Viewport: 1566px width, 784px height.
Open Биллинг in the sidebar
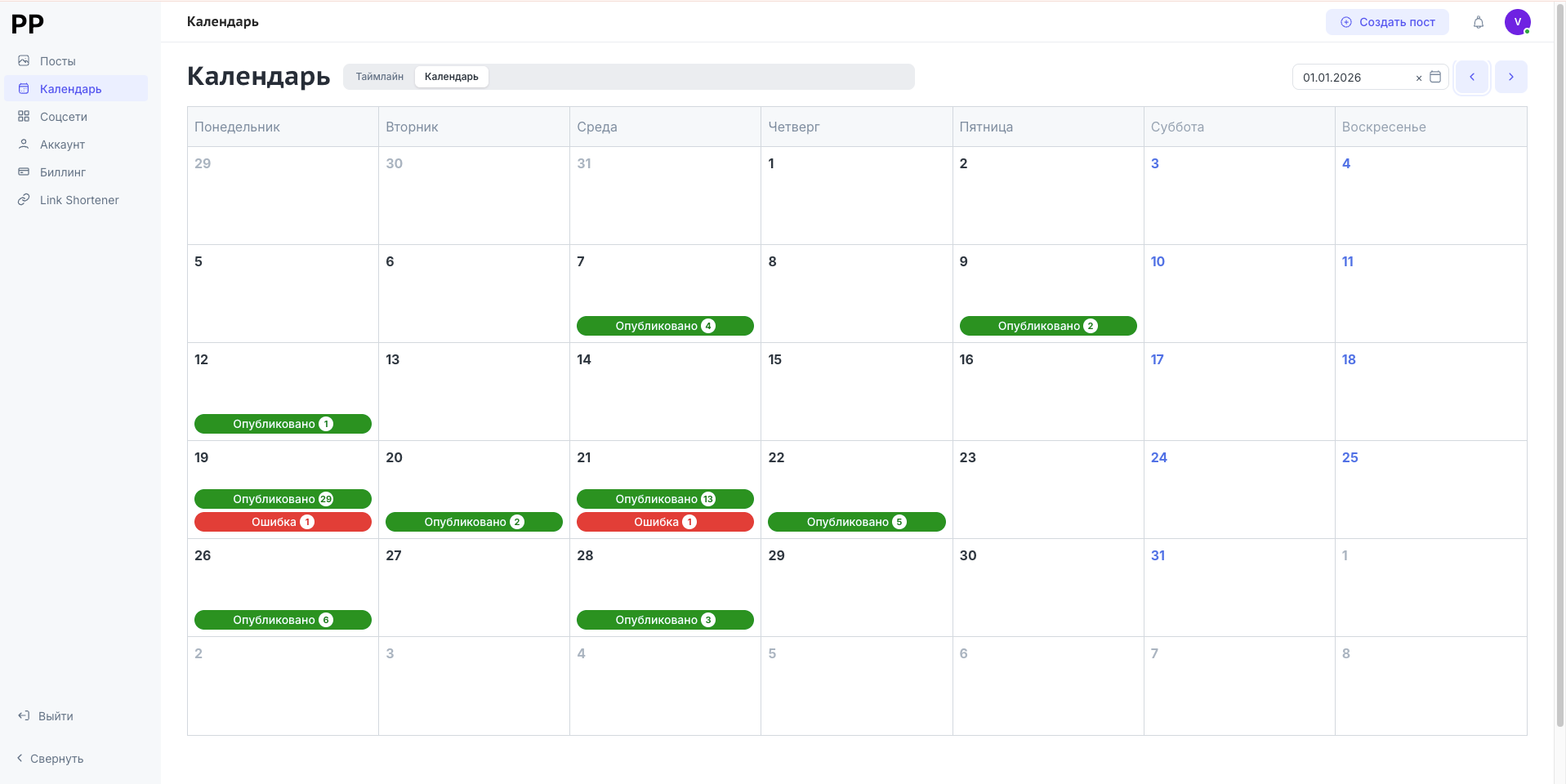(x=62, y=172)
